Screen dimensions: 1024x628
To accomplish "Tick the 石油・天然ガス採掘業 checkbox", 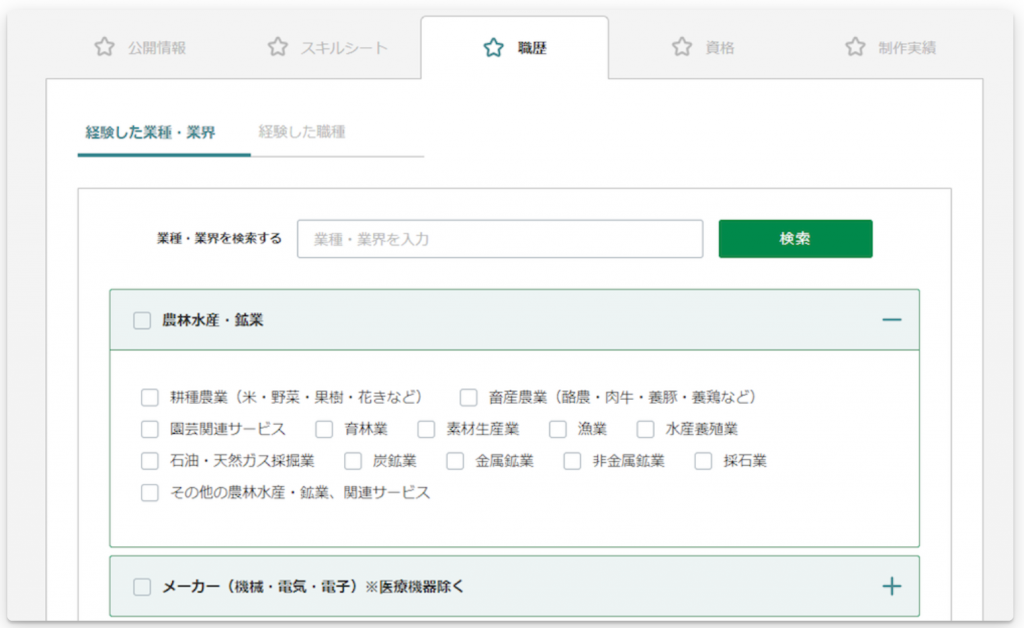I will click(150, 461).
